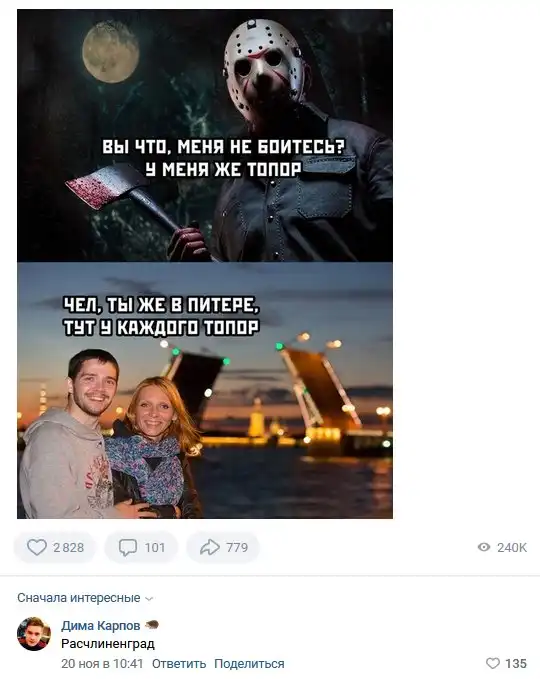Expand the chevron next to Сначала интересные
The width and height of the screenshot is (540, 679).
coord(149,599)
